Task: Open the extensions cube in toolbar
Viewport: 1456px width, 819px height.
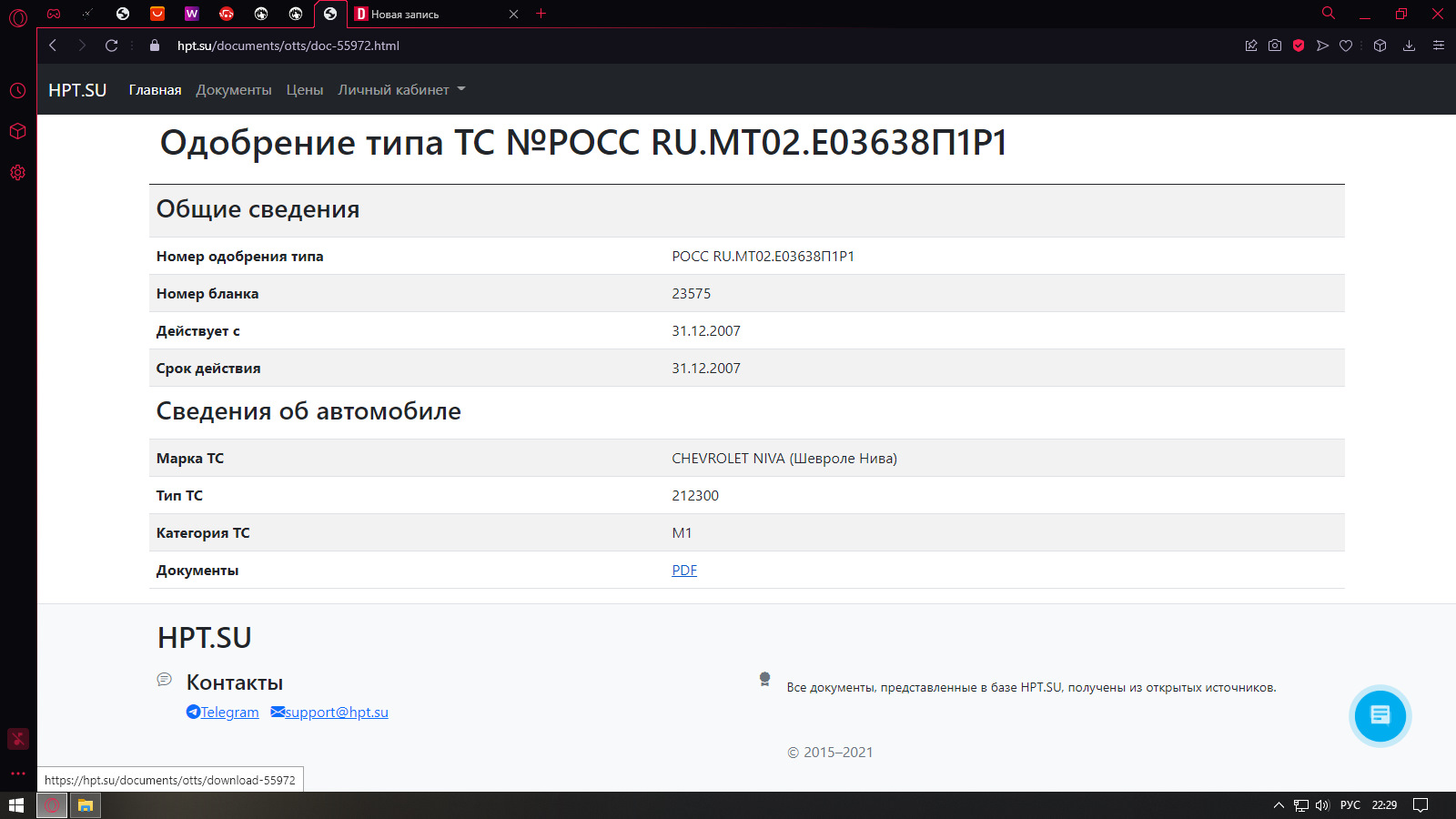Action: [x=1380, y=45]
